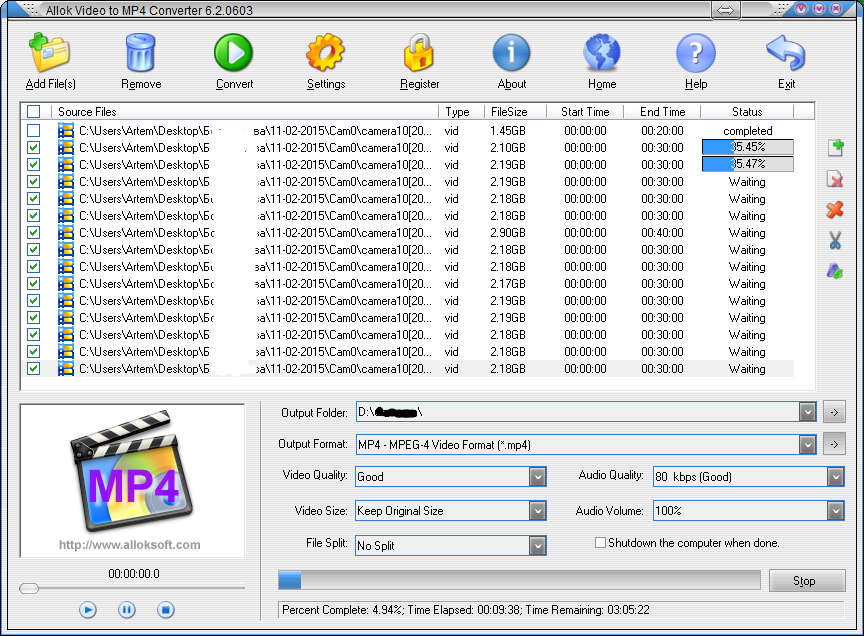This screenshot has width=864, height=636.
Task: Open the Video Quality dropdown
Action: (x=538, y=477)
